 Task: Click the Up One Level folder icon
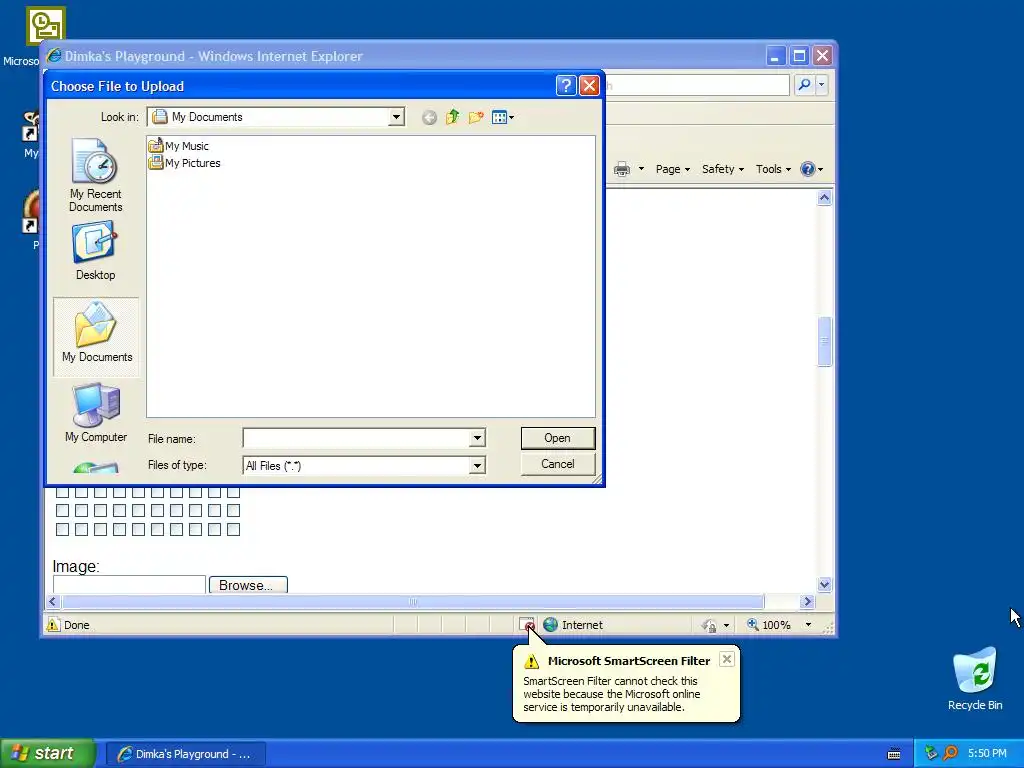(x=453, y=118)
